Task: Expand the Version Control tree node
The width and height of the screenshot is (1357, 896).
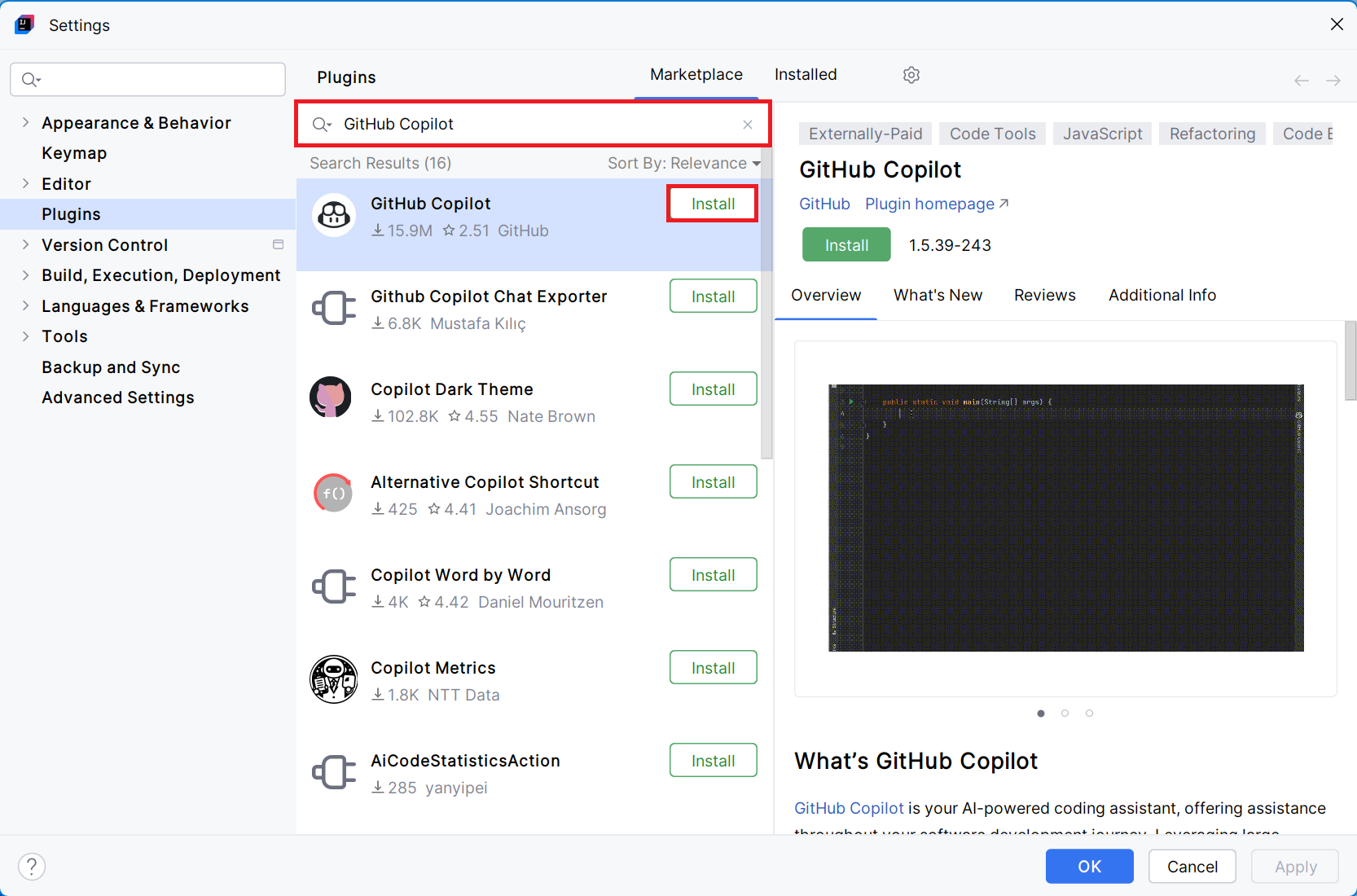Action: tap(25, 245)
